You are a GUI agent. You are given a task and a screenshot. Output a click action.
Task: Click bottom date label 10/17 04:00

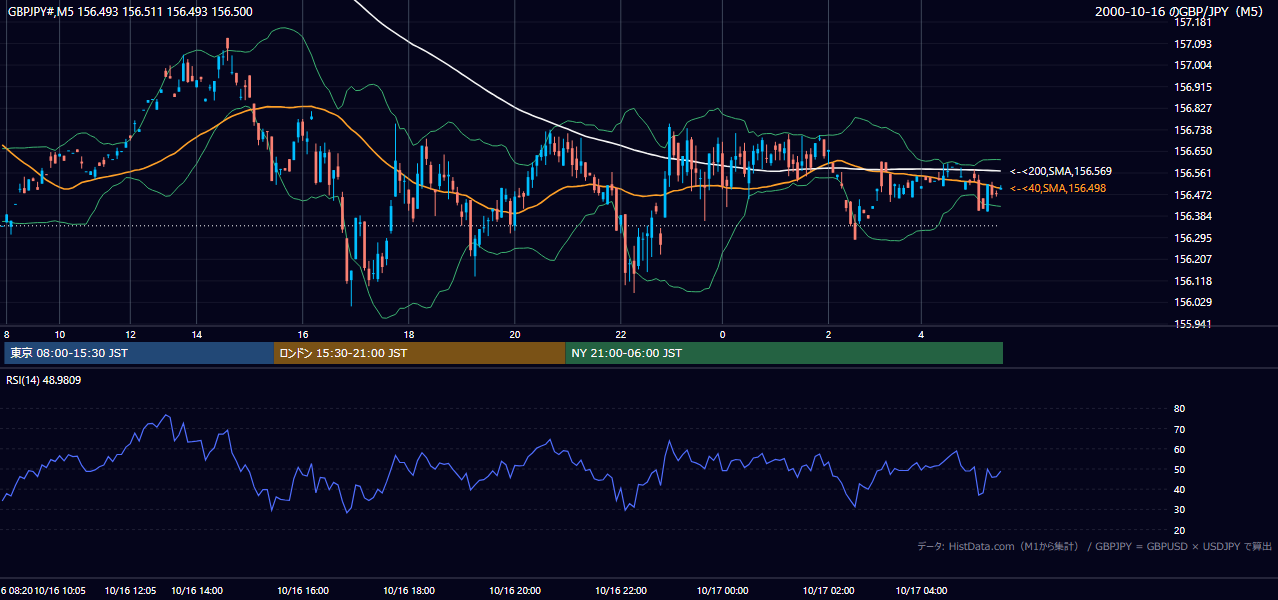point(922,591)
